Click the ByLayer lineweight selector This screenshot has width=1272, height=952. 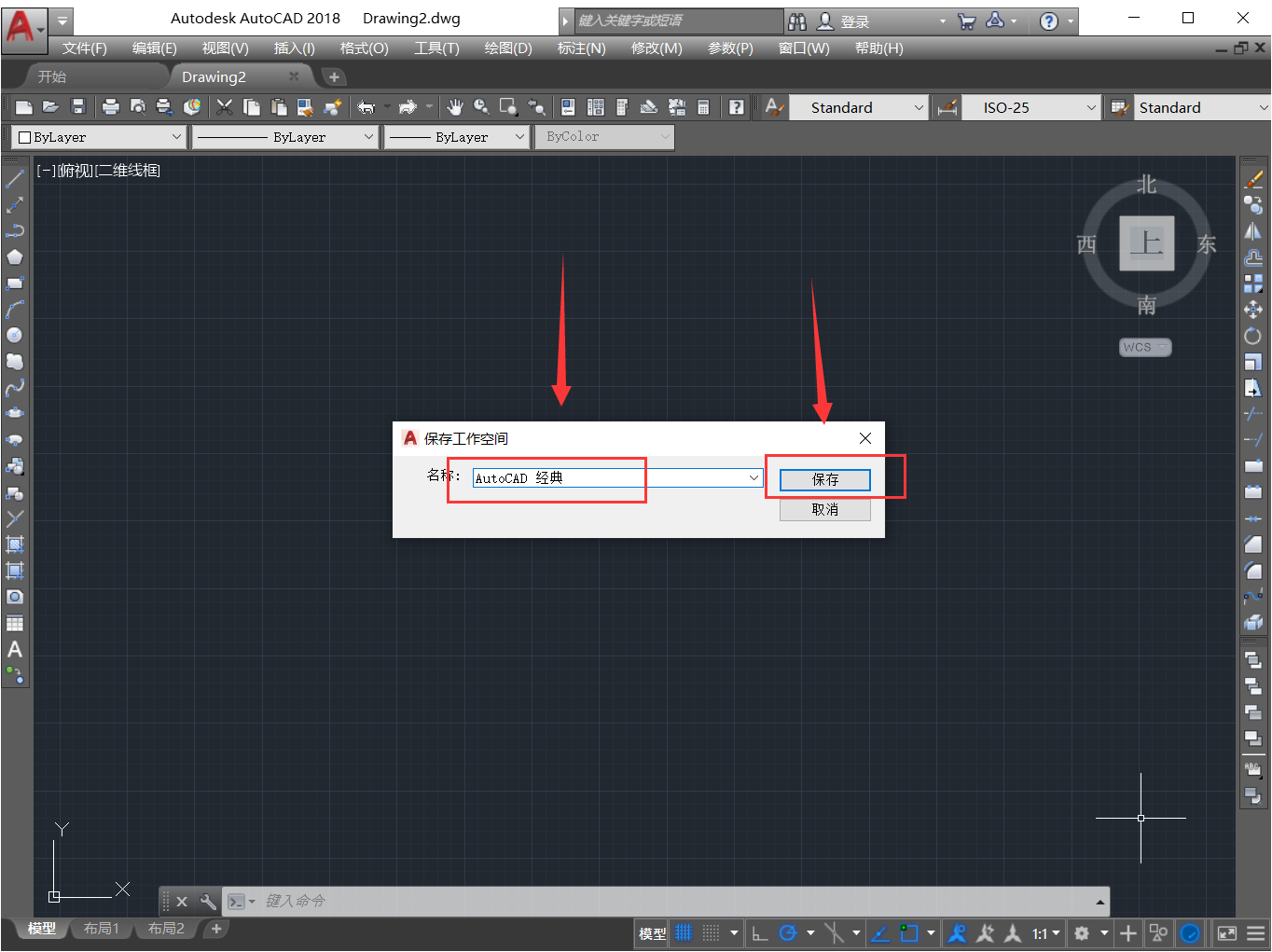tap(456, 136)
